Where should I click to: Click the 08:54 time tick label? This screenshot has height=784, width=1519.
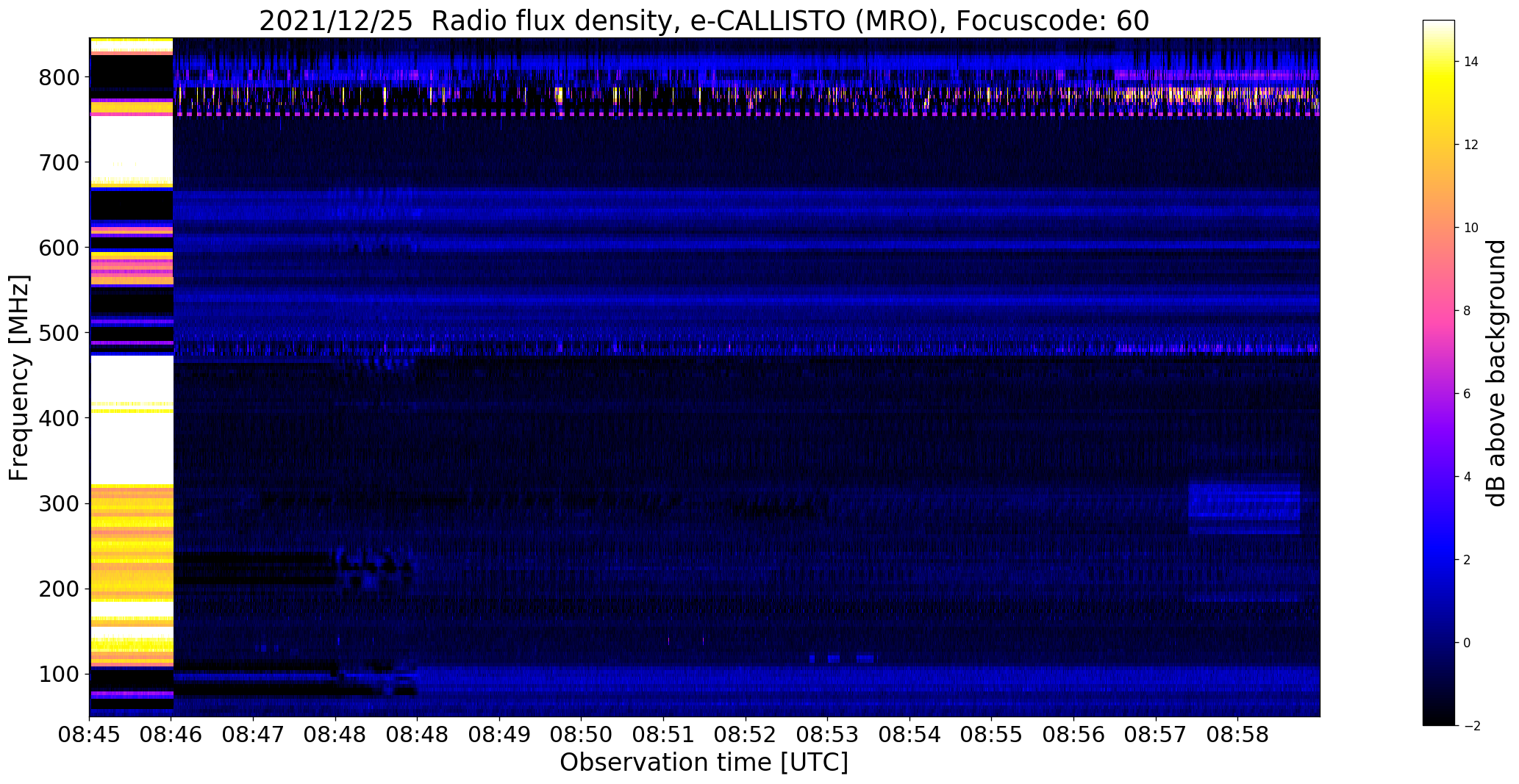click(x=910, y=736)
